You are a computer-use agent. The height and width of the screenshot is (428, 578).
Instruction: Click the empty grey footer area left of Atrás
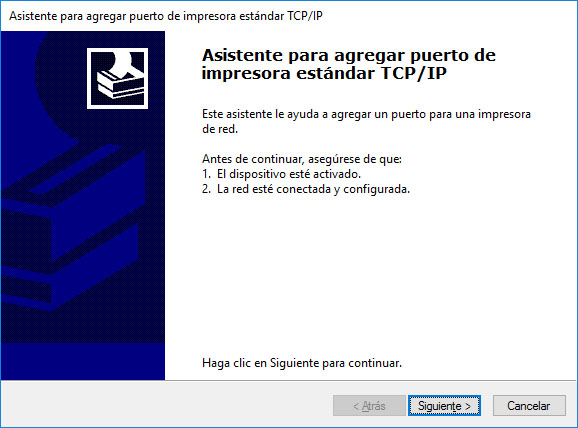coord(166,404)
